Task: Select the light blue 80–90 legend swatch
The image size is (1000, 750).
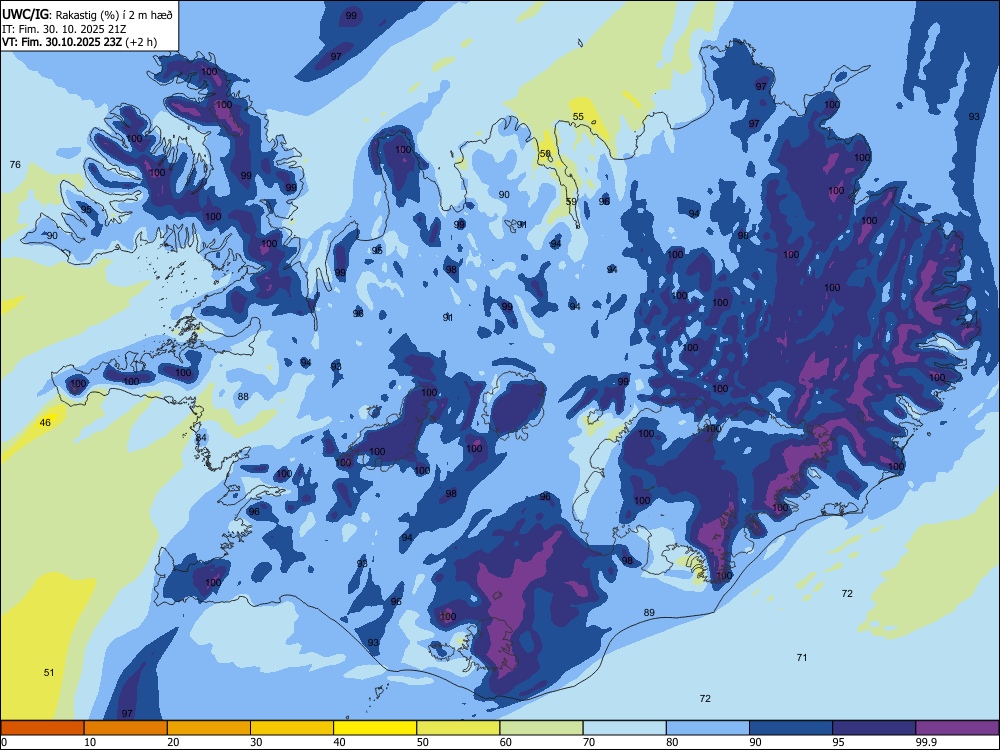Action: (708, 728)
